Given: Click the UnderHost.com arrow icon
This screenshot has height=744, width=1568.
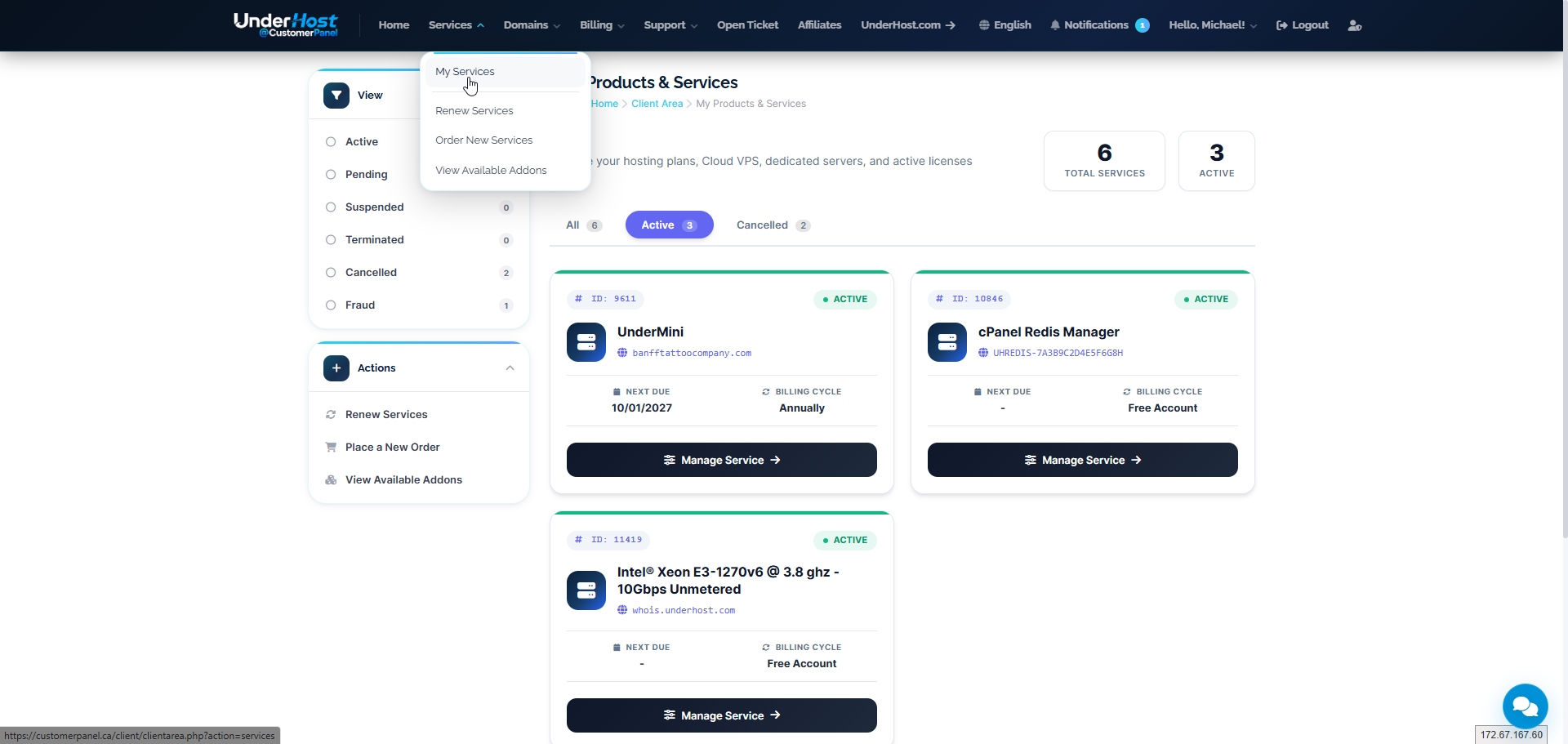Looking at the screenshot, I should [x=951, y=25].
